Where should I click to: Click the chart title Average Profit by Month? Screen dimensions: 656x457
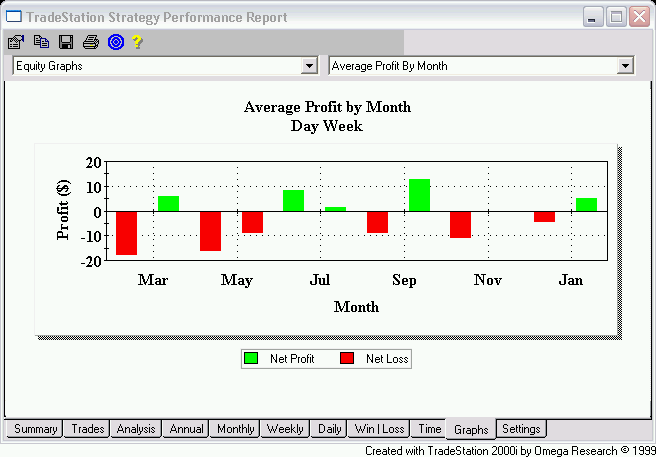tap(327, 107)
